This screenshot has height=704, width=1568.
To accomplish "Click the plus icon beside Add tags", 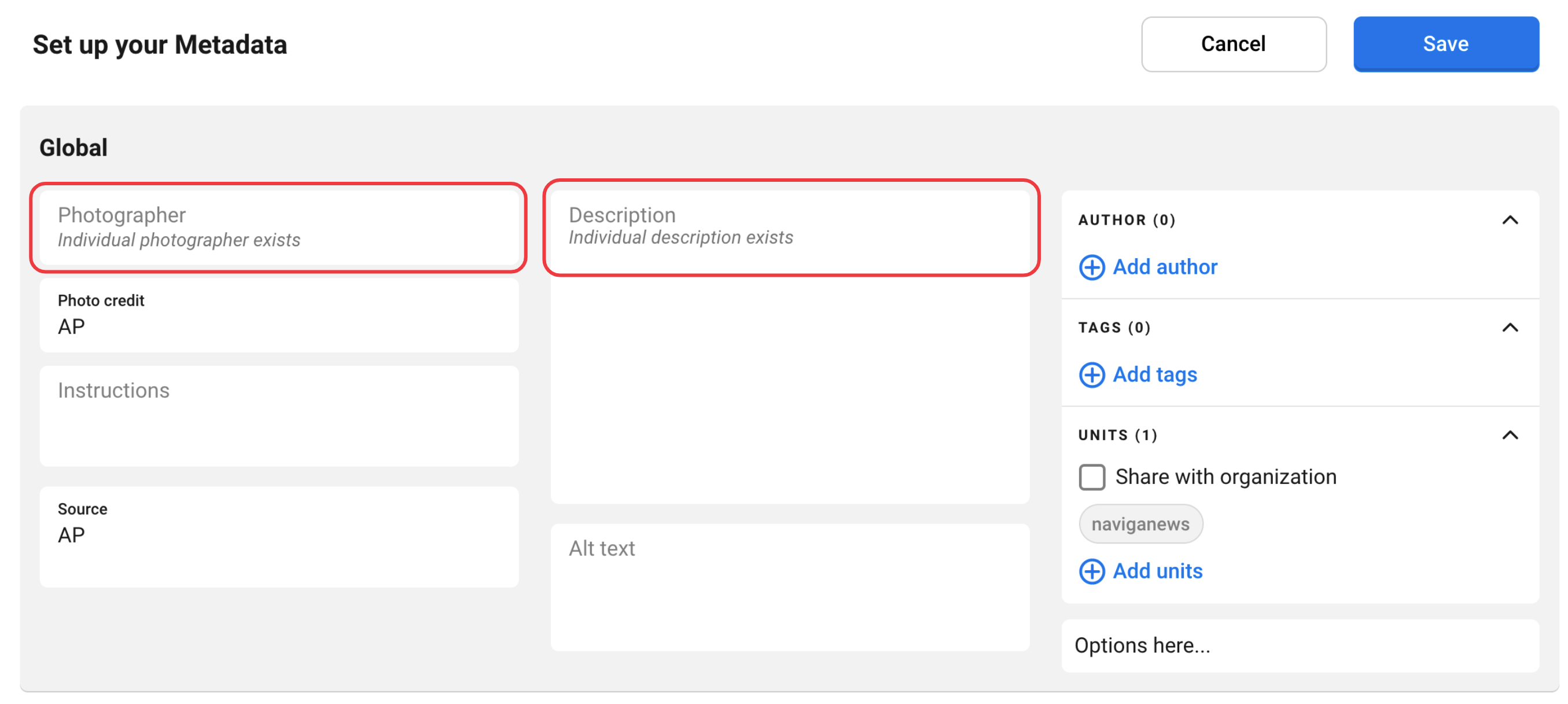I will click(1091, 375).
